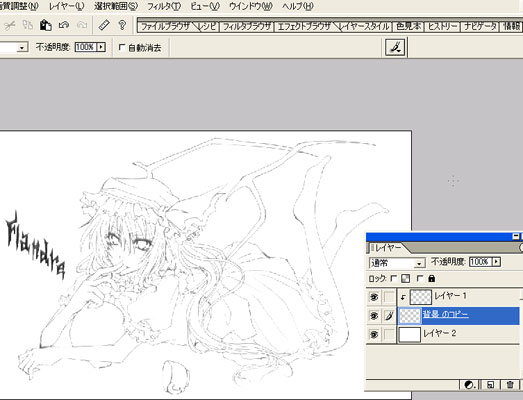Hide the レイヤー 1 layer via eye icon
The height and width of the screenshot is (400, 523).
pos(374,297)
